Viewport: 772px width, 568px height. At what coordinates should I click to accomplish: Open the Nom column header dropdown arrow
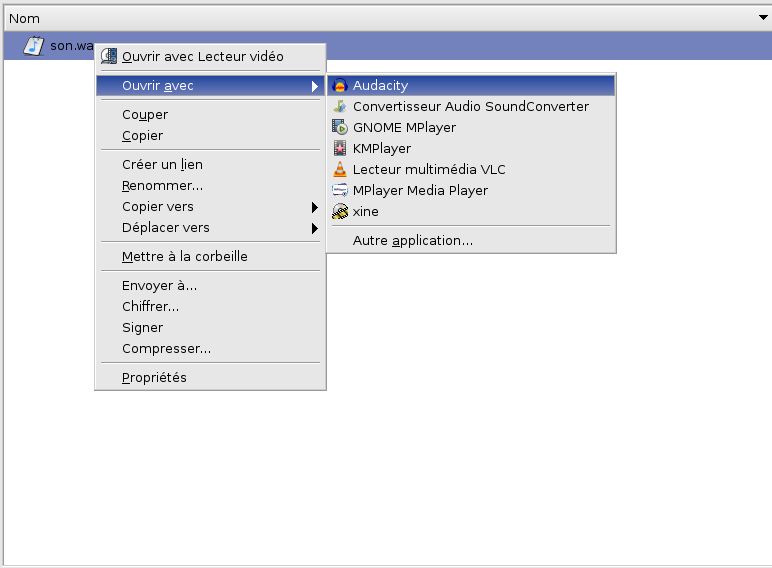pyautogui.click(x=762, y=19)
